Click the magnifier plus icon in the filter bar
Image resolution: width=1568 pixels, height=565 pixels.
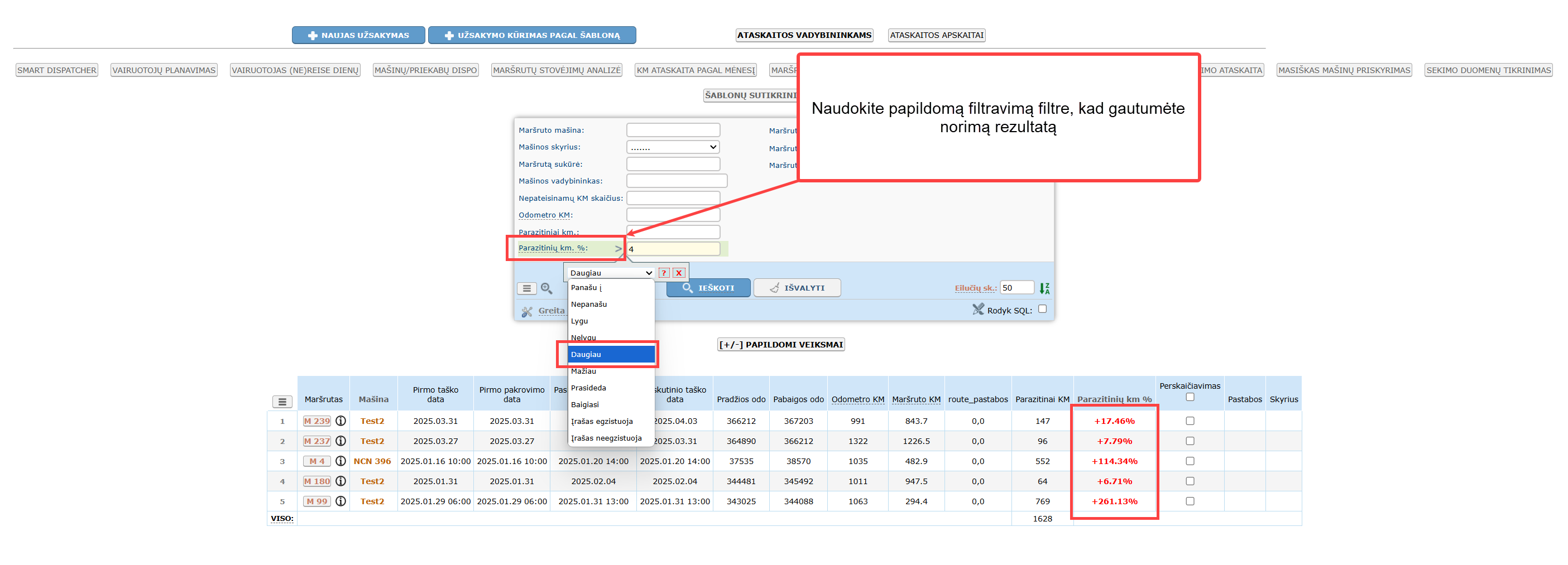coord(546,288)
